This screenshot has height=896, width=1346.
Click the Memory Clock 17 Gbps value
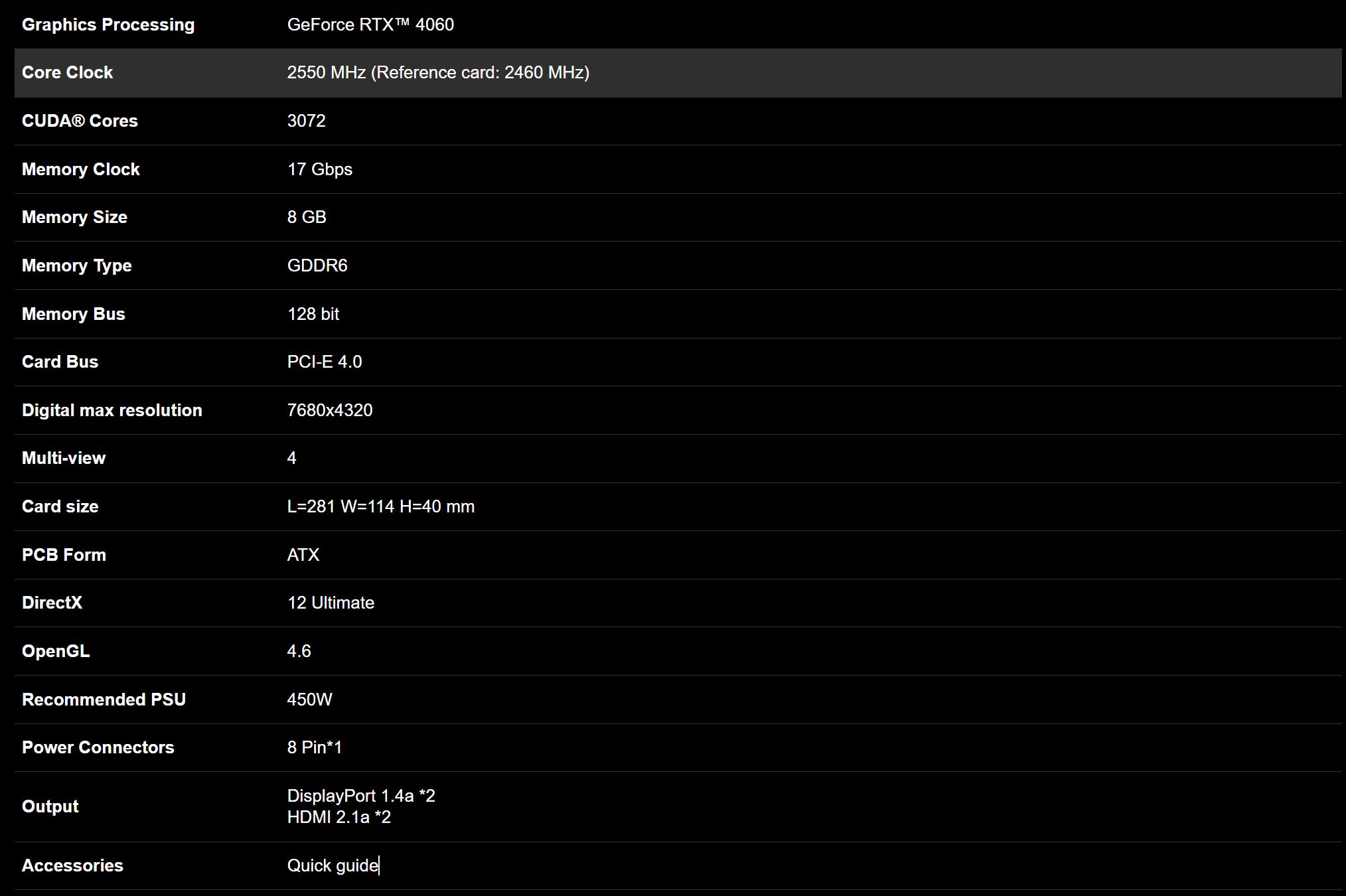(x=319, y=169)
